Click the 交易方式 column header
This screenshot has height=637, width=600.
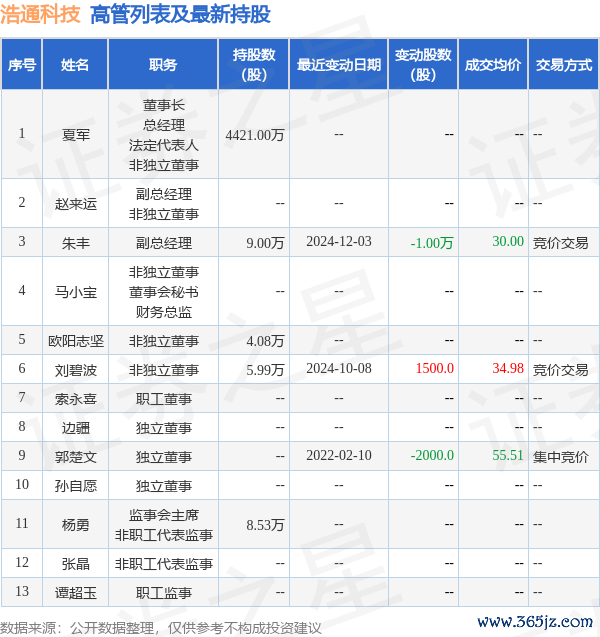pyautogui.click(x=564, y=64)
